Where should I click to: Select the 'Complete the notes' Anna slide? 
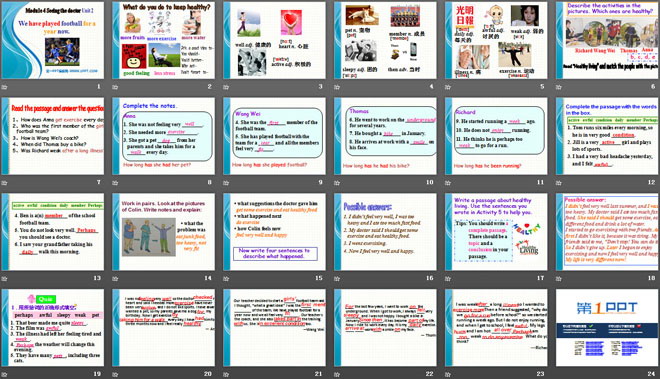[x=163, y=136]
